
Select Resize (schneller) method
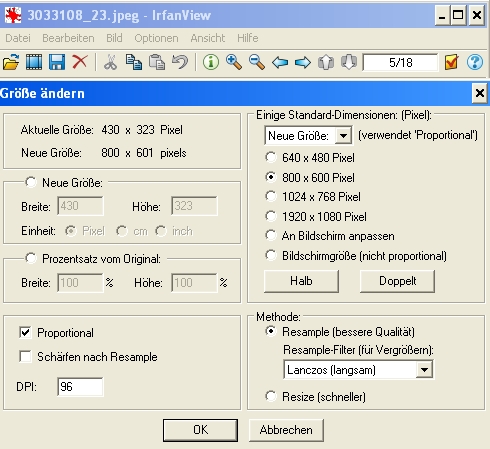pos(271,396)
